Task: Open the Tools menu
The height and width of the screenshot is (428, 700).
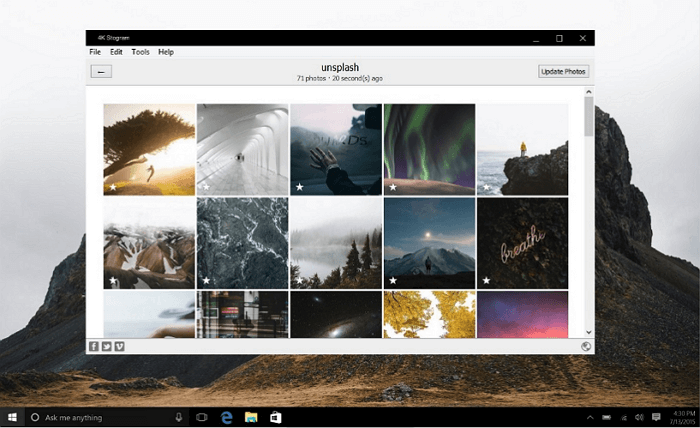Action: tap(140, 52)
